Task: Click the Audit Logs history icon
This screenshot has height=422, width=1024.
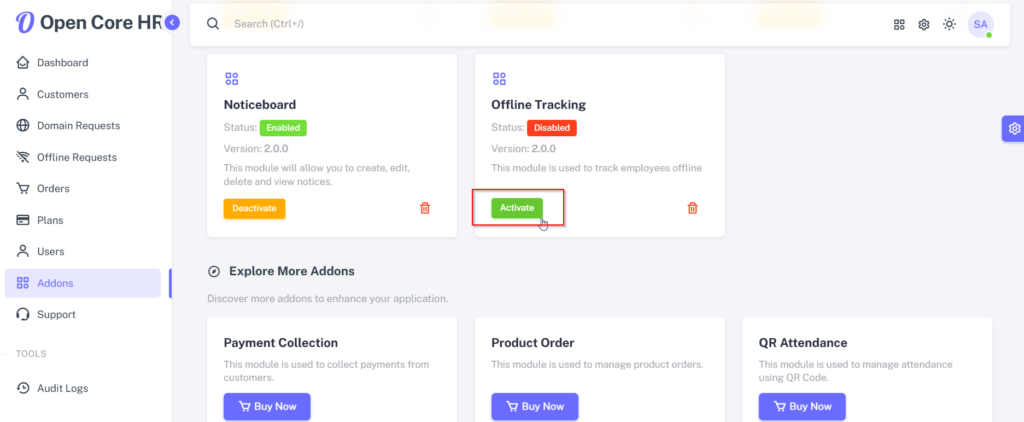Action: pos(23,388)
